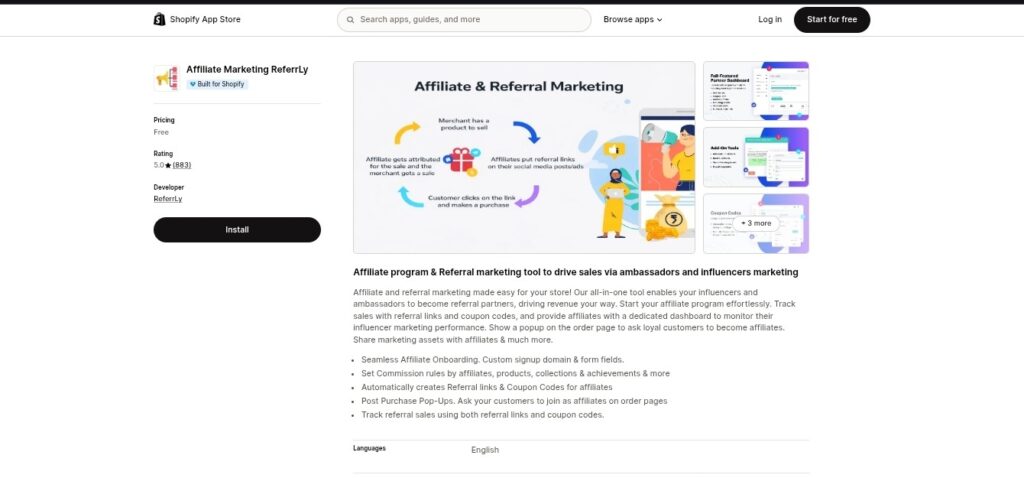Viewport: 1024px width, 478px height.
Task: Click the 5.0 star rating value
Action: (162, 165)
